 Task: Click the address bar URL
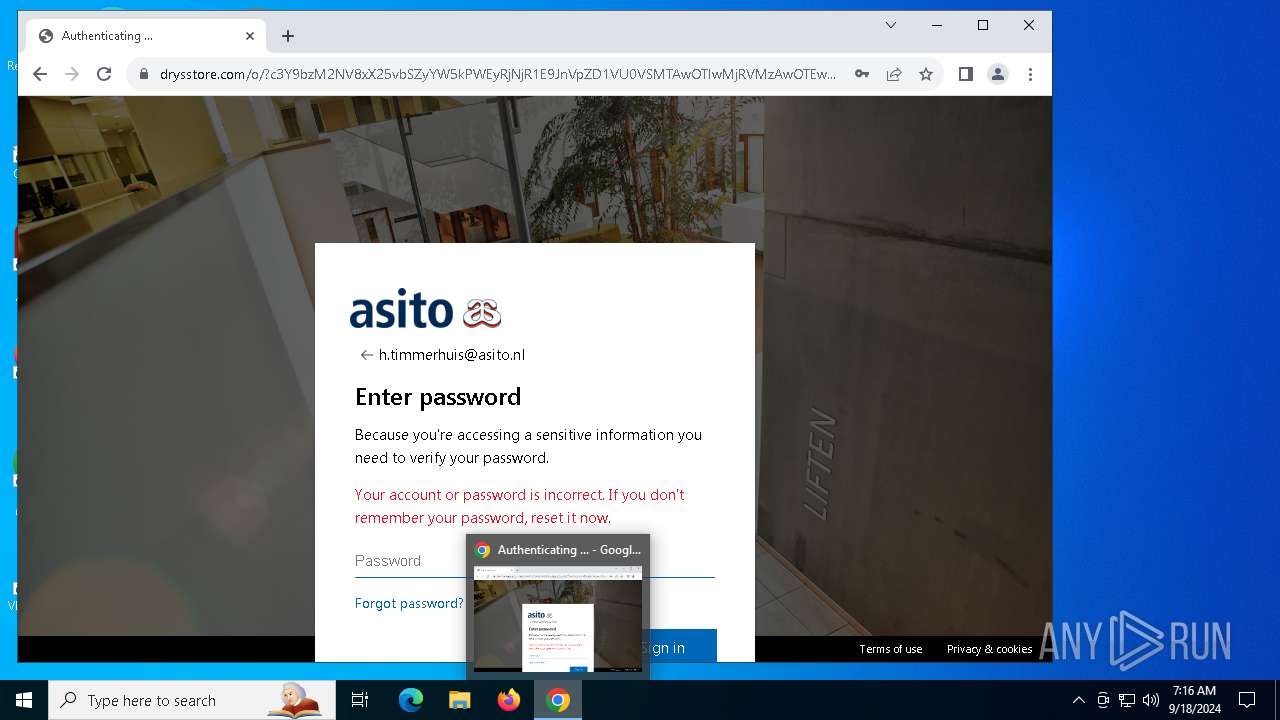(497, 74)
